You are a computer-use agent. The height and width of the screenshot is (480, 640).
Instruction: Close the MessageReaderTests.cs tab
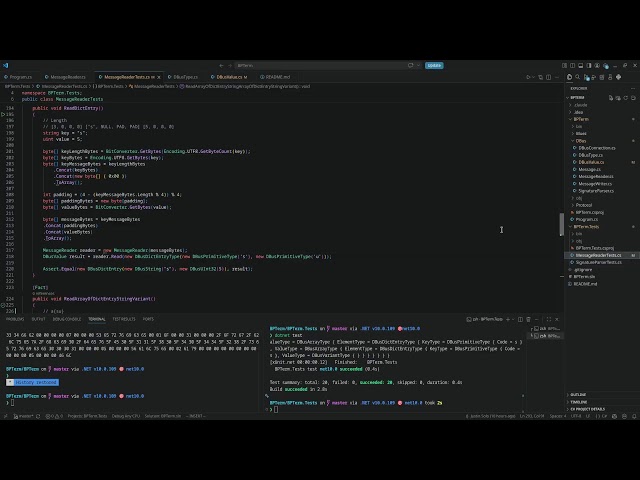(x=159, y=77)
